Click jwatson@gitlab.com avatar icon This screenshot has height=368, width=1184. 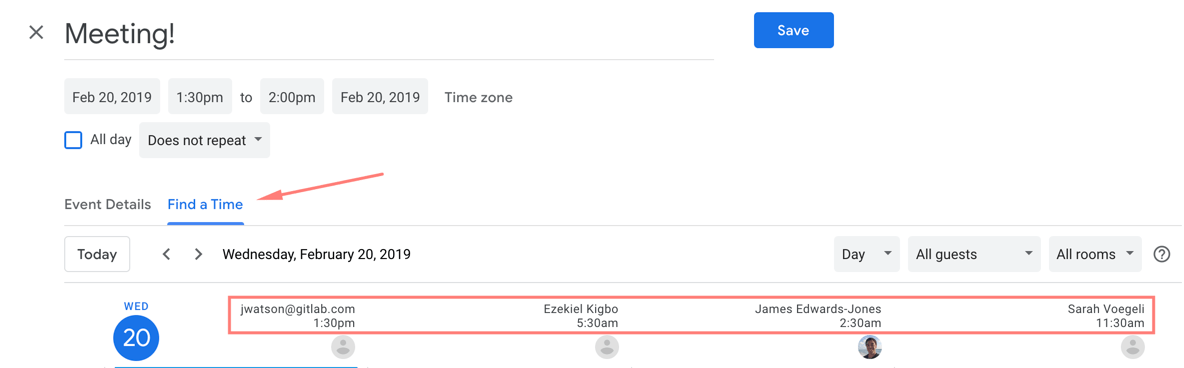pyautogui.click(x=343, y=346)
